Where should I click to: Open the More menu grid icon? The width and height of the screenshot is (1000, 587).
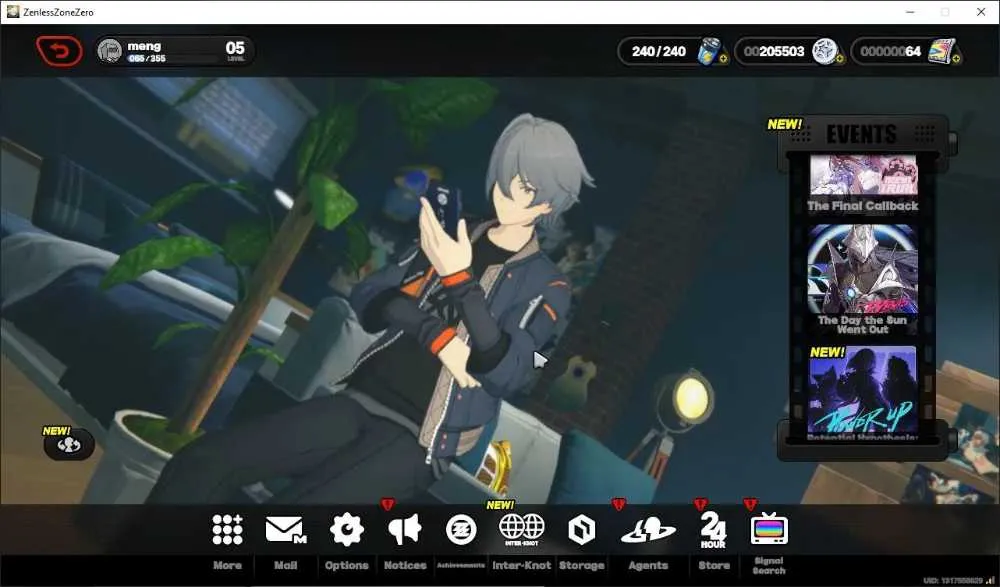coord(228,530)
